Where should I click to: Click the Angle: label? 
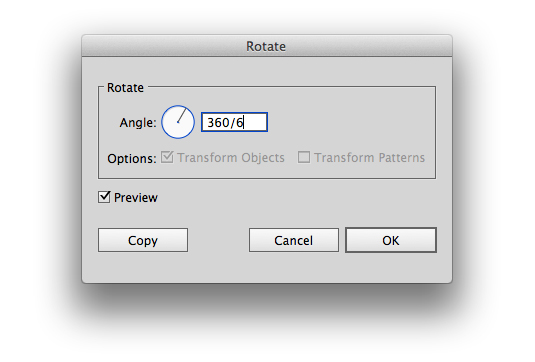(138, 122)
